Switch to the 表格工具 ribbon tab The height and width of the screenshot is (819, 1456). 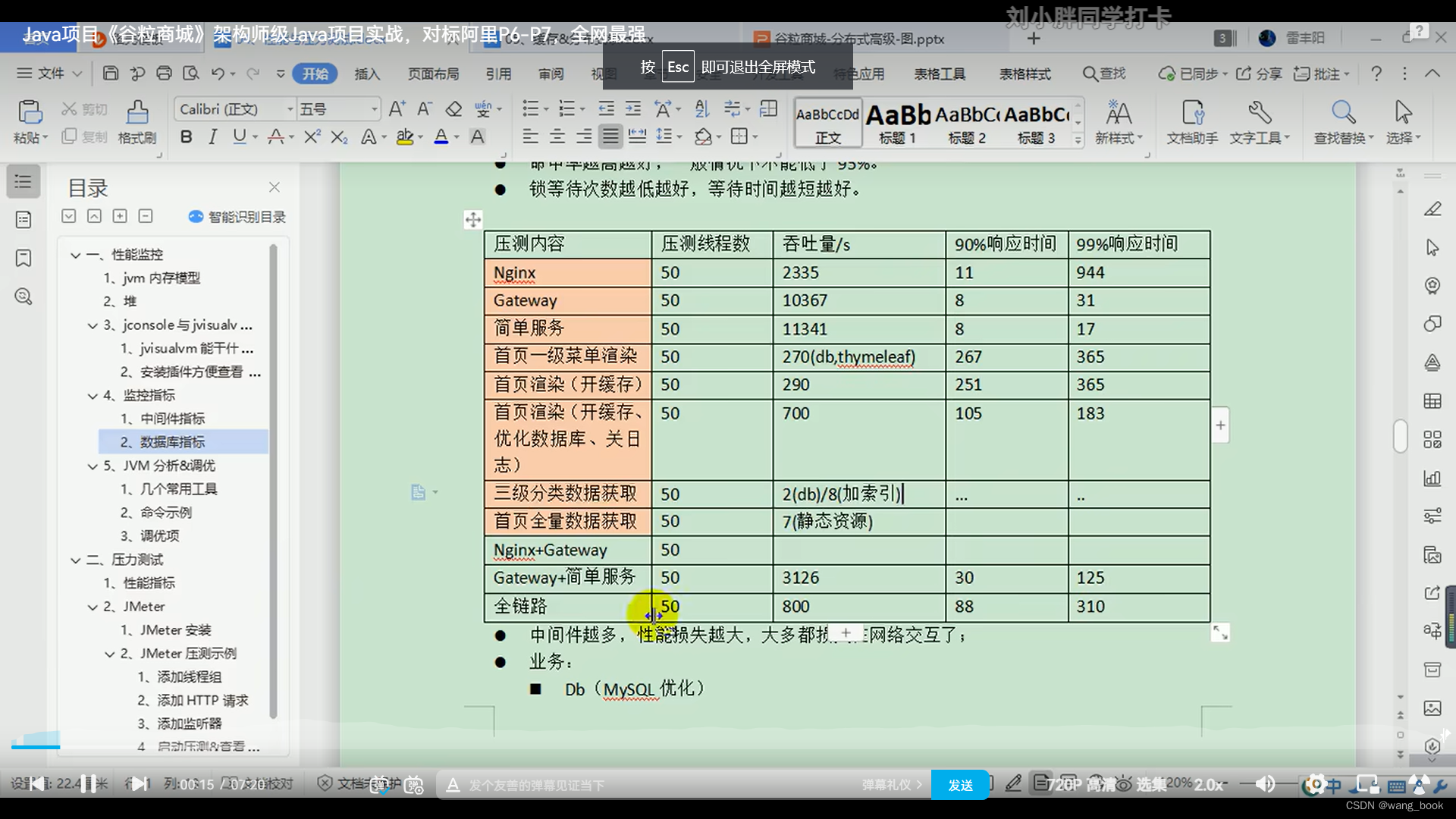pos(940,74)
